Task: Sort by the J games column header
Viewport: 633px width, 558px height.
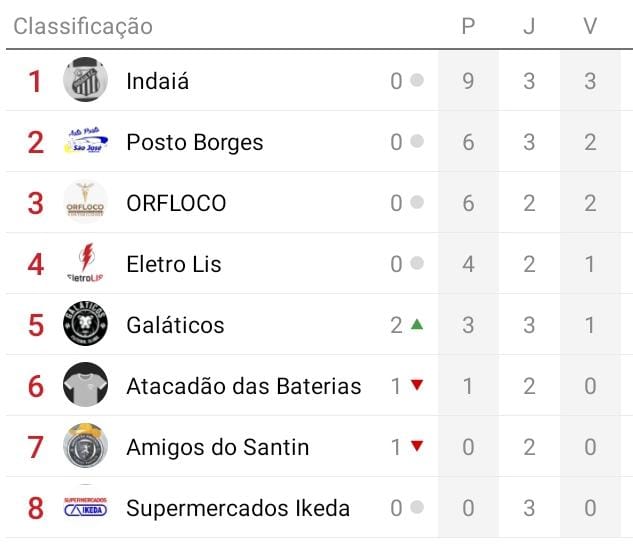Action: 529,26
